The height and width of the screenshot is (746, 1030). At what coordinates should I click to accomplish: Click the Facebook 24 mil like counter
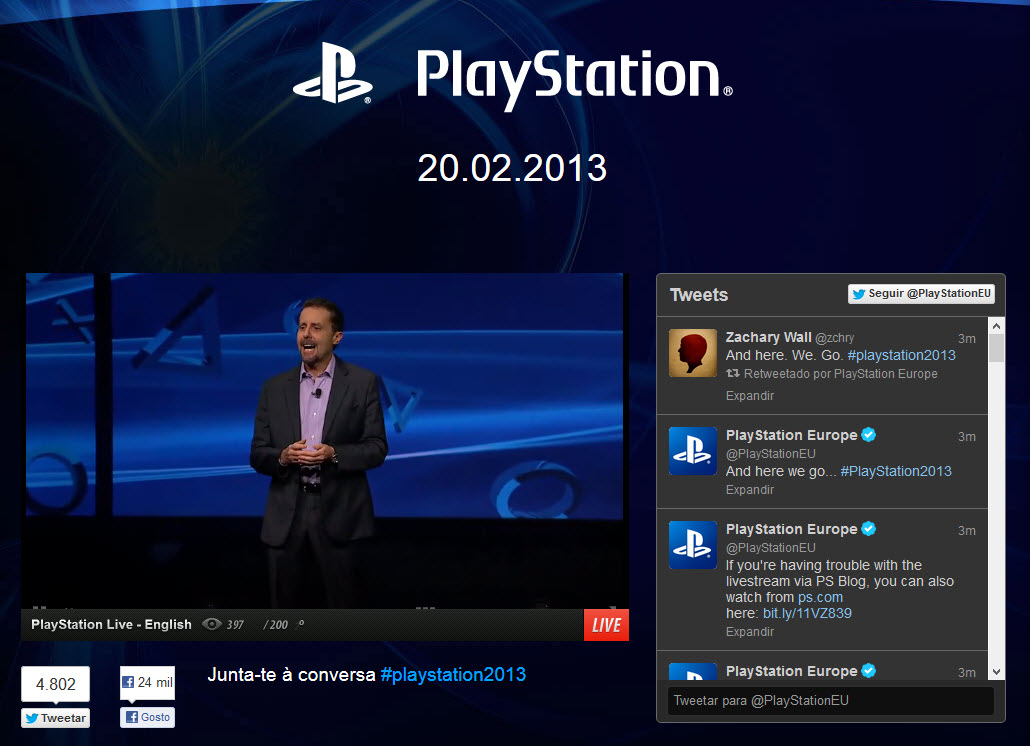[x=147, y=683]
